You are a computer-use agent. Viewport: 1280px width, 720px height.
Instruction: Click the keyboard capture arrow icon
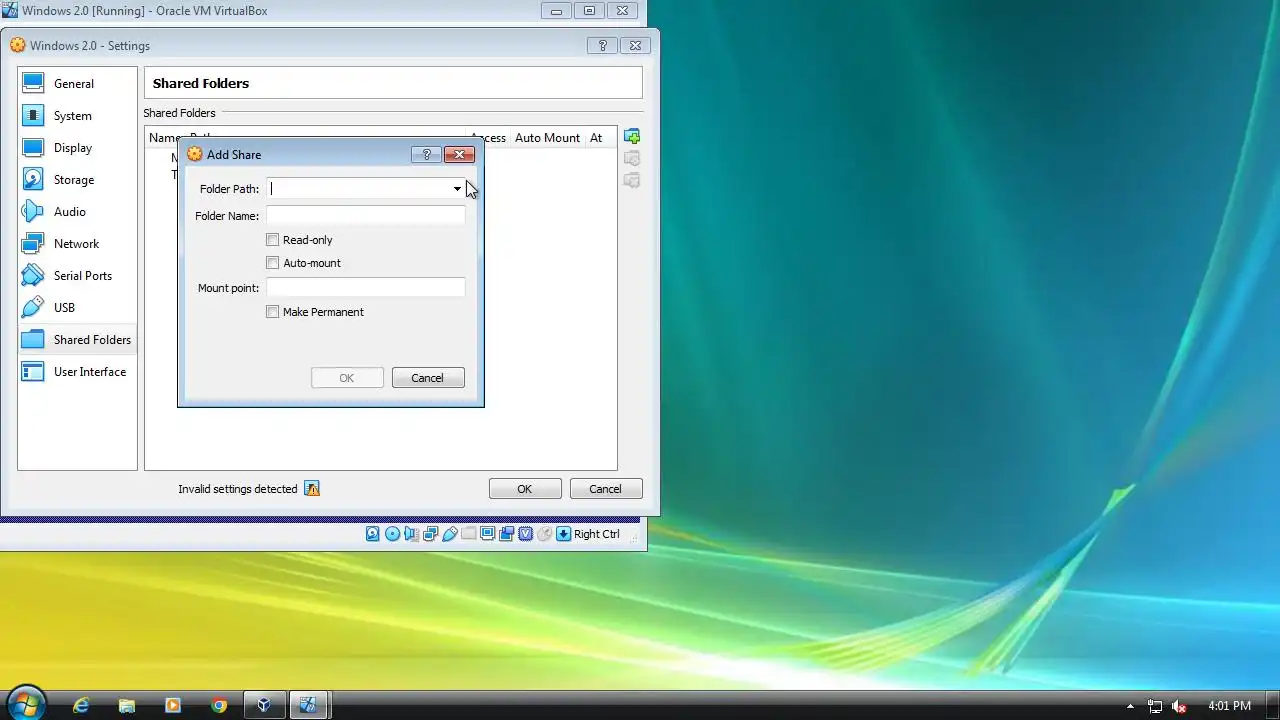pyautogui.click(x=564, y=534)
